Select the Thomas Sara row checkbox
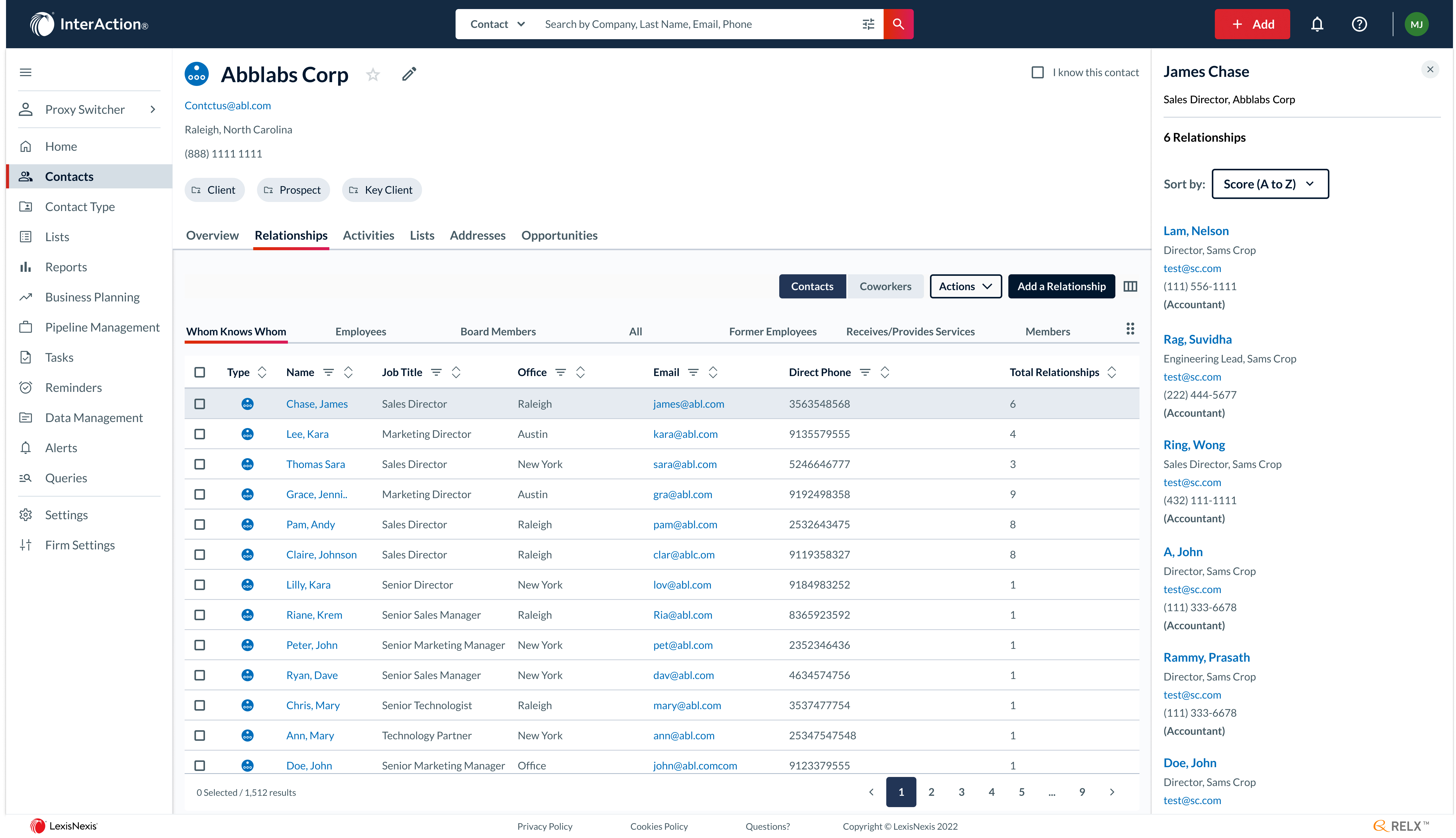The width and height of the screenshot is (1456, 838). tap(200, 464)
